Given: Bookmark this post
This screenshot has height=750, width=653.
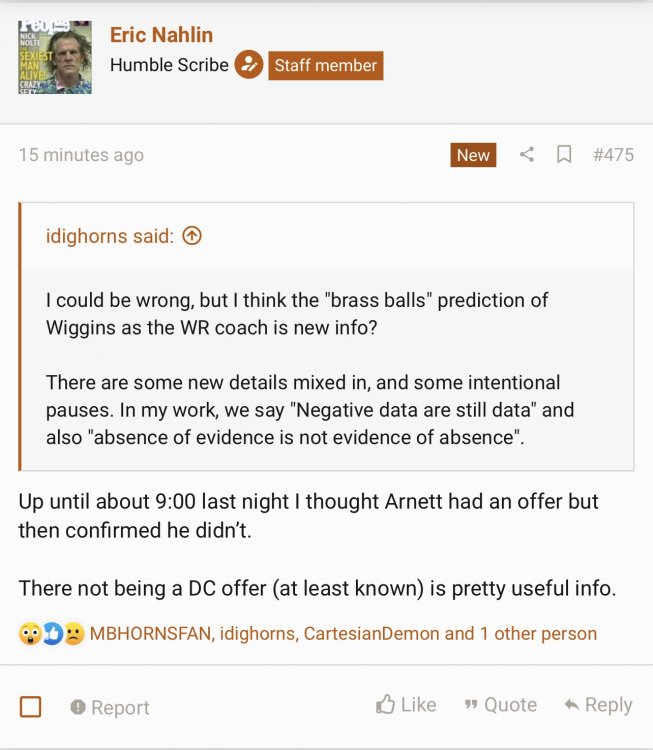Looking at the screenshot, I should (x=564, y=155).
